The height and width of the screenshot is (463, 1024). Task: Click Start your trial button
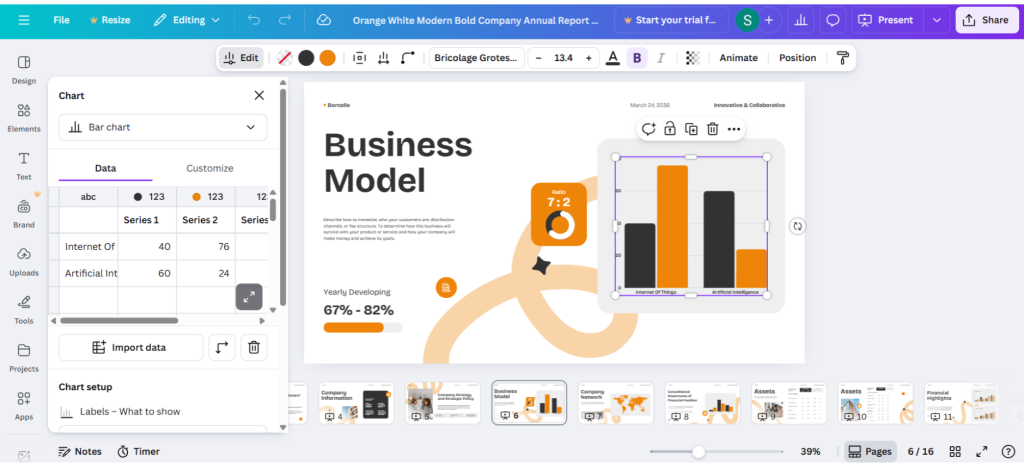pos(671,20)
